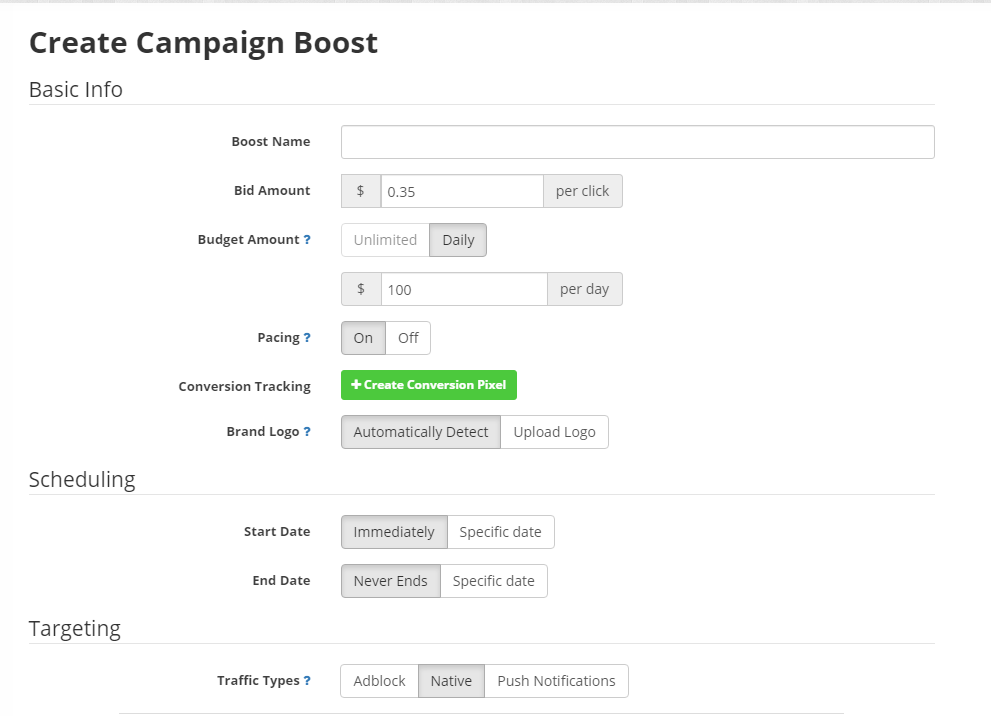Pick Specific date for End Date
Viewport: 991px width, 716px height.
point(493,581)
